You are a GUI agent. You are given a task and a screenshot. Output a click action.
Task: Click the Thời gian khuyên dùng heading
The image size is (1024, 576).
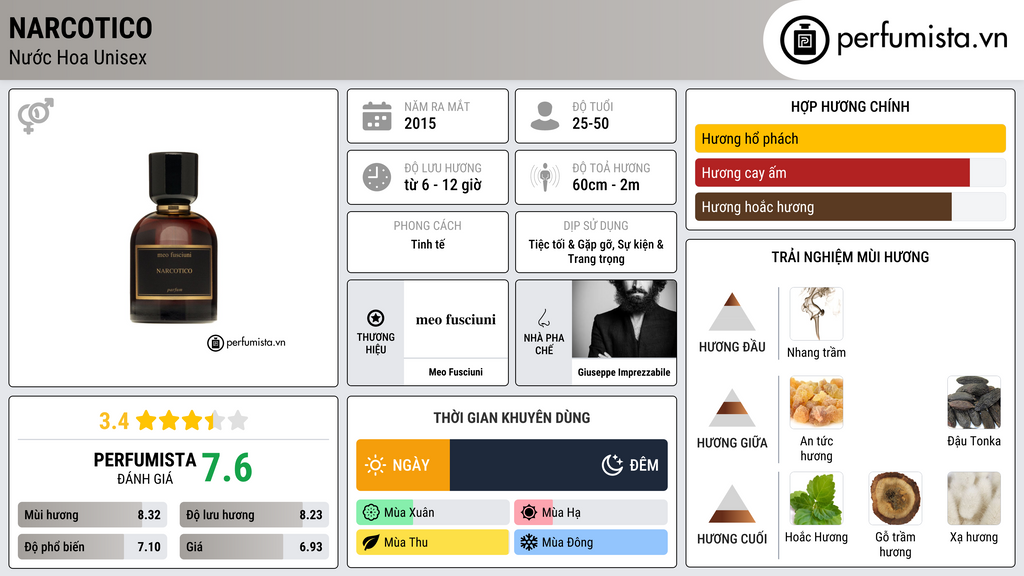point(512,418)
